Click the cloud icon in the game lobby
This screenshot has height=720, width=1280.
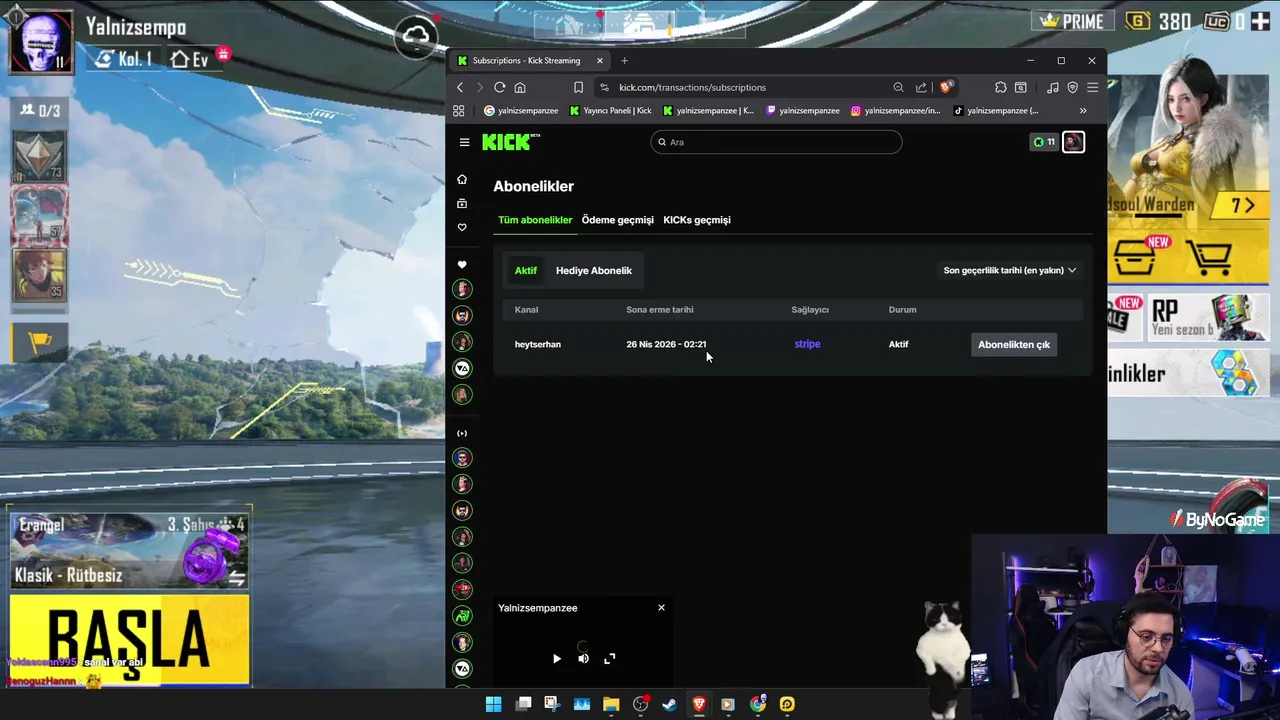click(x=416, y=38)
